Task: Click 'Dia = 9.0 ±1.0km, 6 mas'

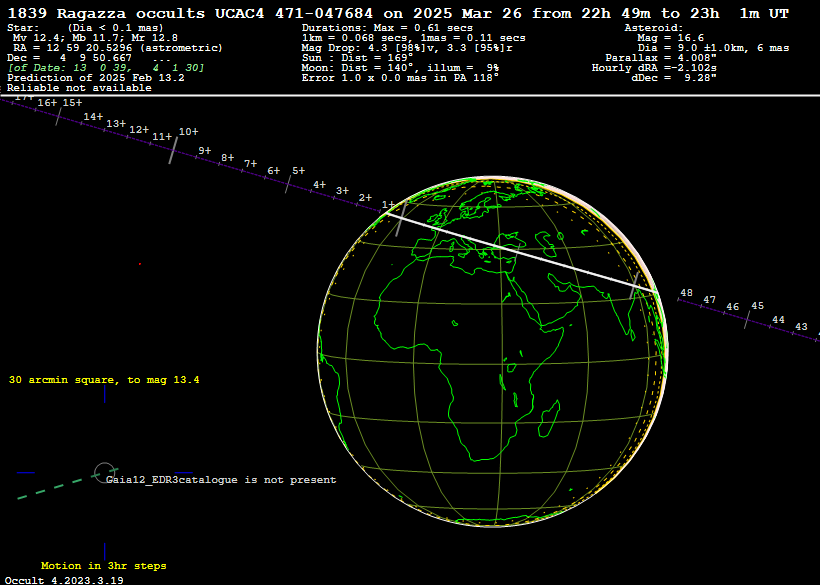Action: (x=713, y=48)
